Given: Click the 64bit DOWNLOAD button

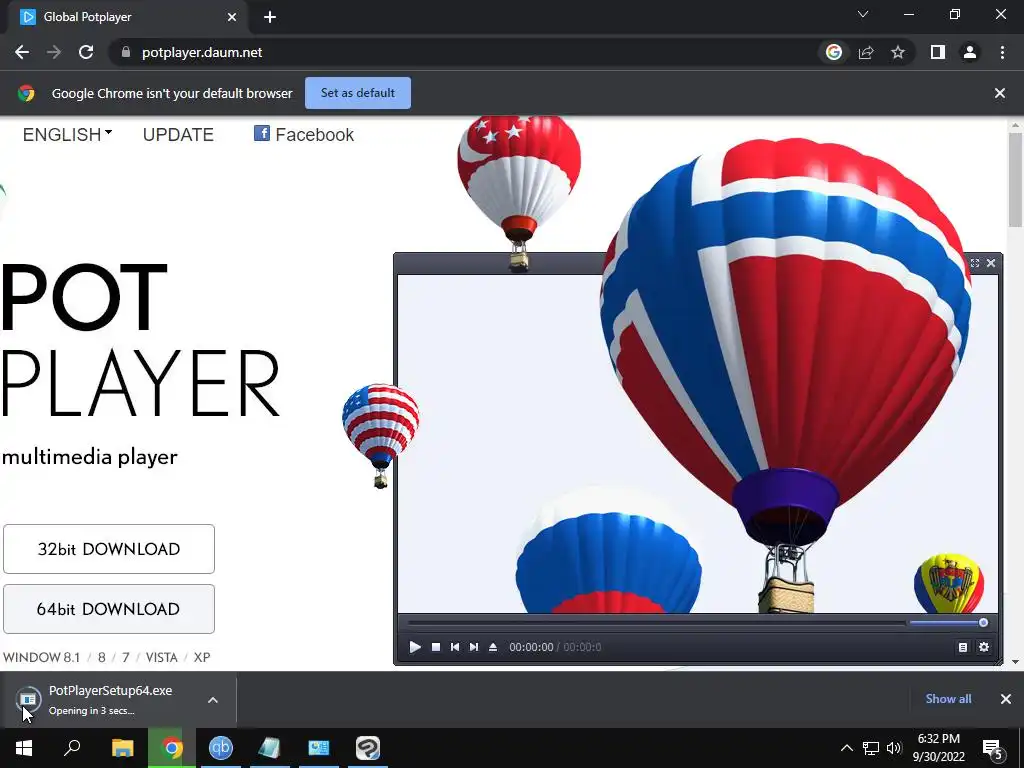Looking at the screenshot, I should pyautogui.click(x=109, y=609).
